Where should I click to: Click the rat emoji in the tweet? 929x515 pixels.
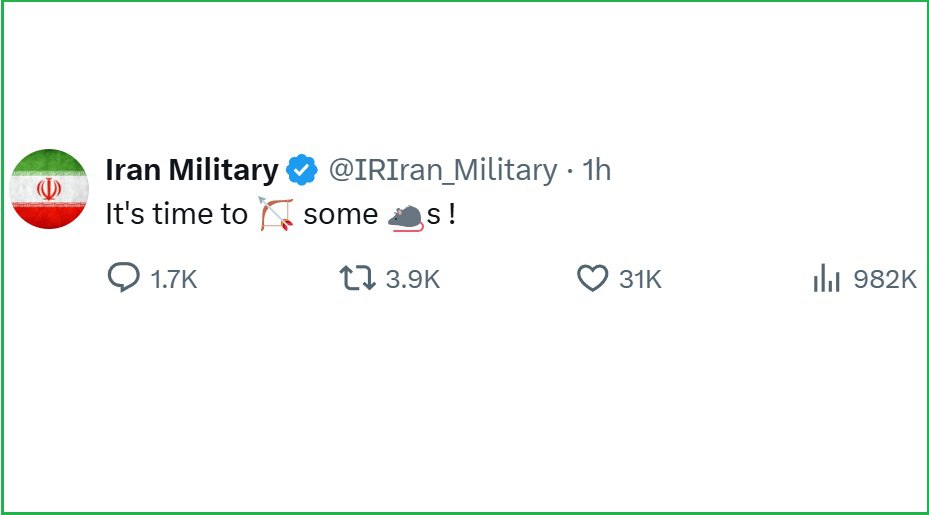pos(405,215)
